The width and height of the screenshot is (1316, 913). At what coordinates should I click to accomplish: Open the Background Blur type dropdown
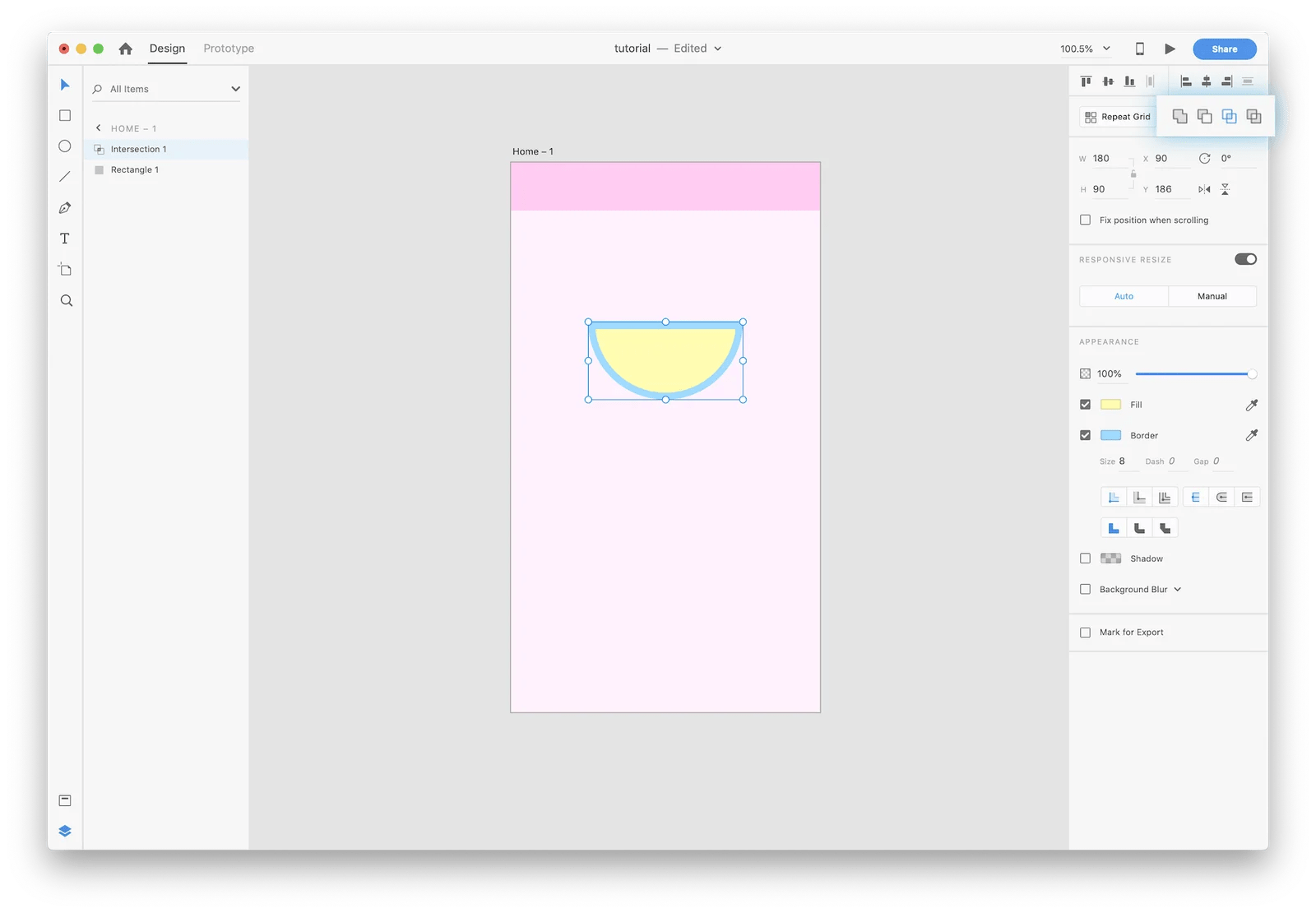1178,589
